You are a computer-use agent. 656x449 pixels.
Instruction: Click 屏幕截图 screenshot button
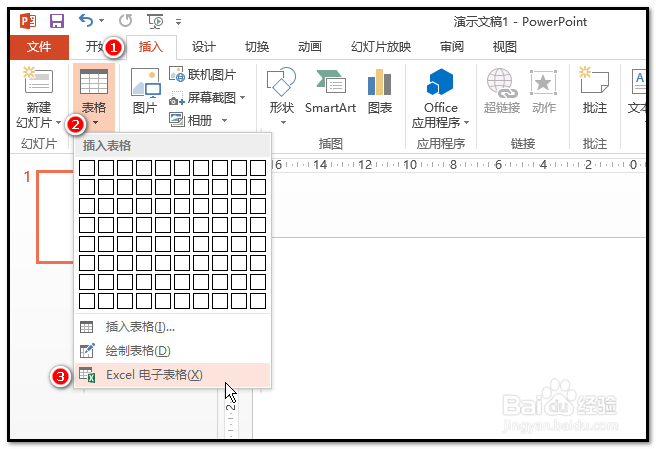point(202,98)
